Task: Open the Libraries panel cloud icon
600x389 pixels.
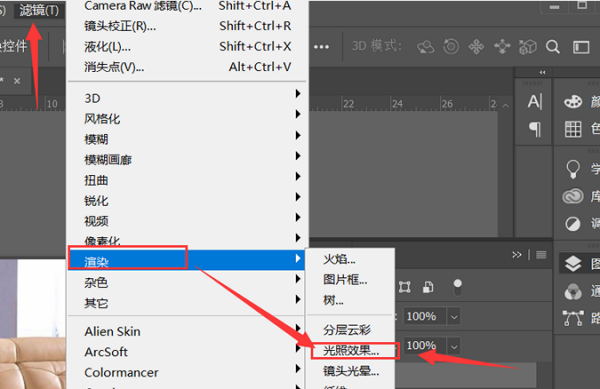Action: (x=573, y=196)
